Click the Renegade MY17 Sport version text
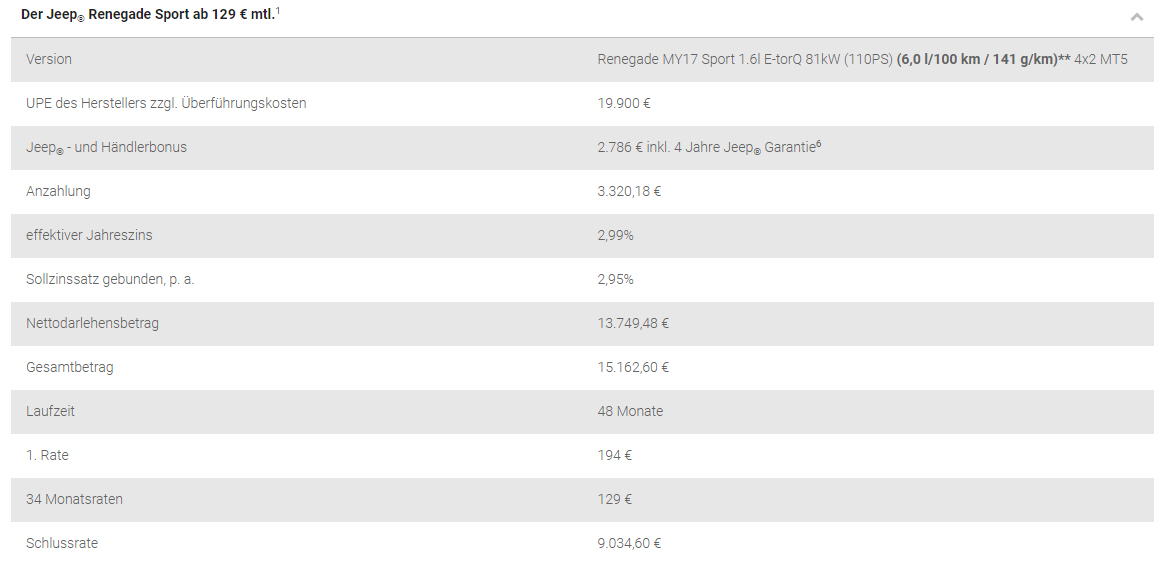Image resolution: width=1158 pixels, height=564 pixels. (863, 59)
